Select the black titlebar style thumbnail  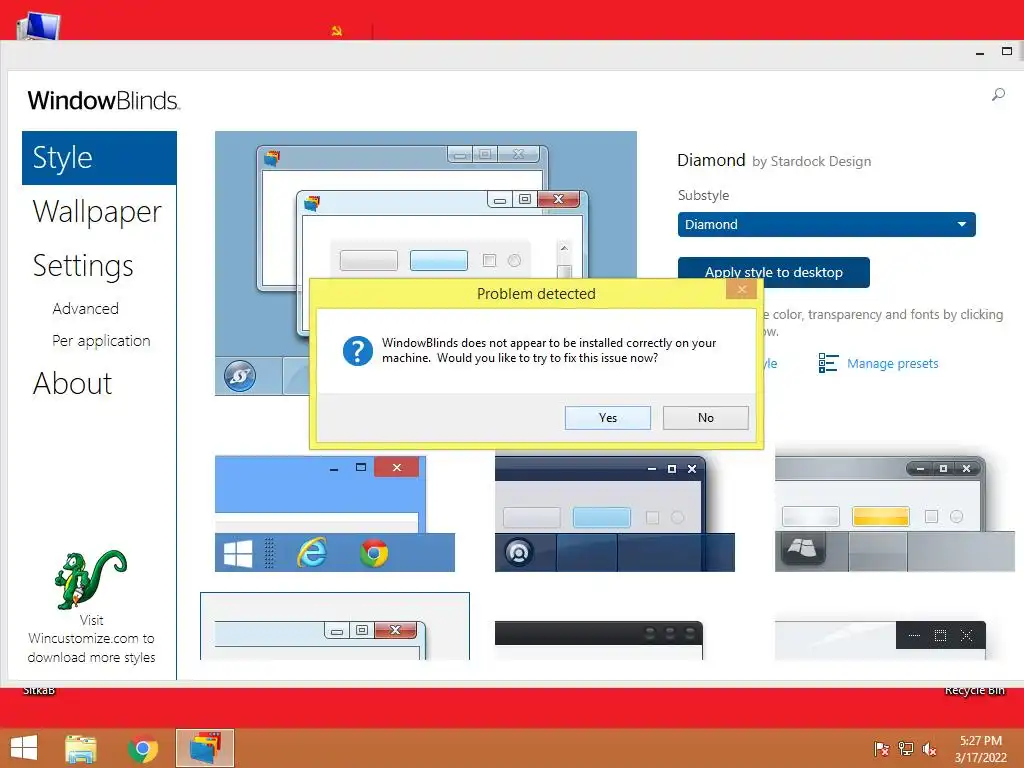(599, 640)
